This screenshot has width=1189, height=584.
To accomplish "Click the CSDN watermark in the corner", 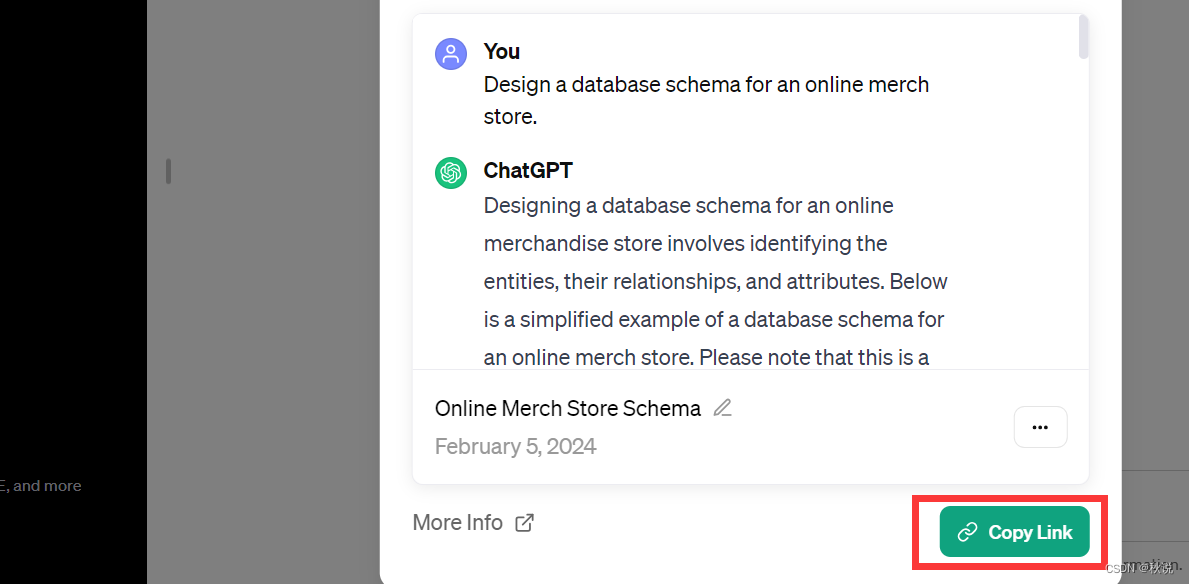I will [1139, 567].
